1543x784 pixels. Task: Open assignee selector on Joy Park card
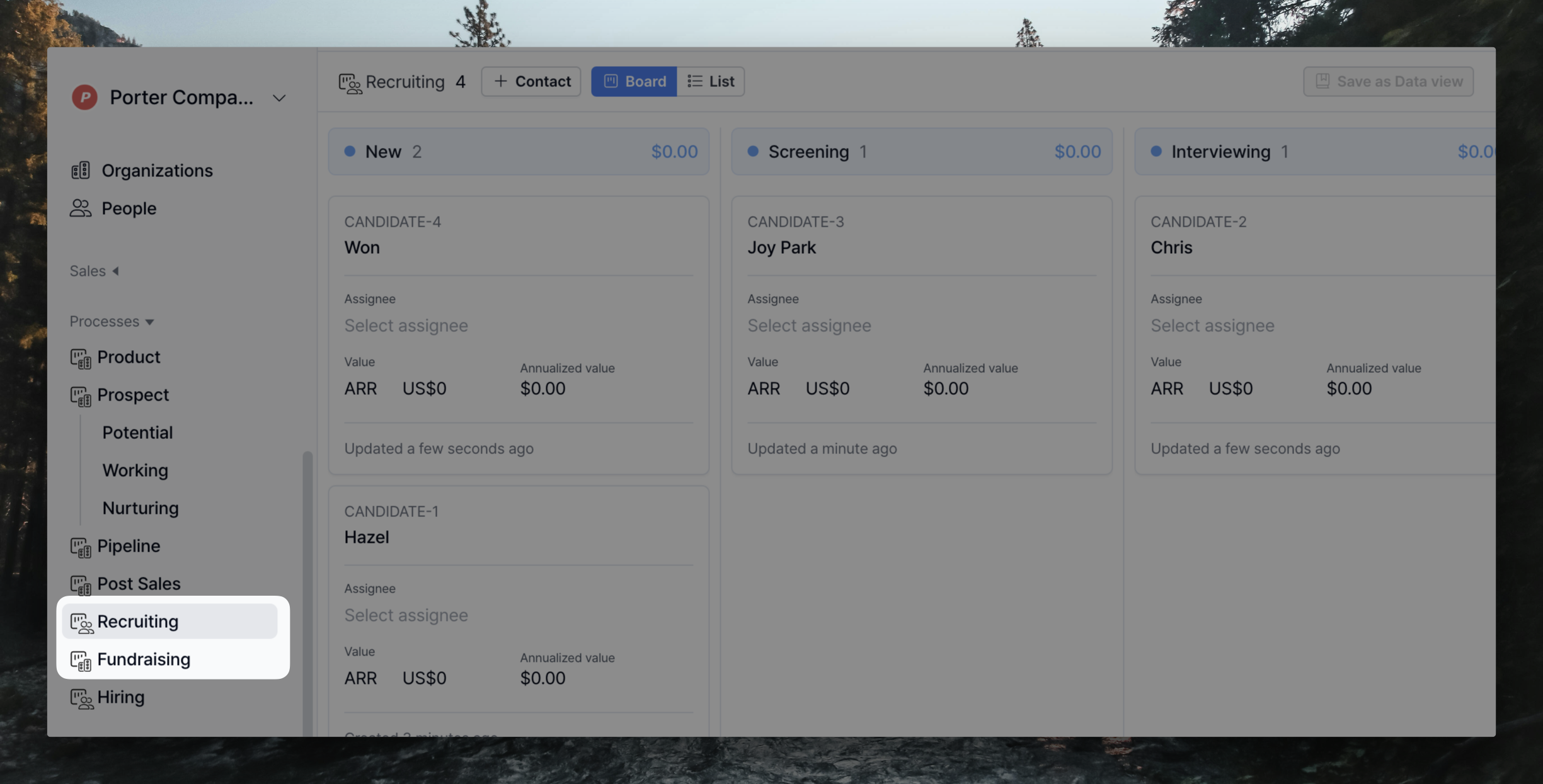click(x=809, y=326)
